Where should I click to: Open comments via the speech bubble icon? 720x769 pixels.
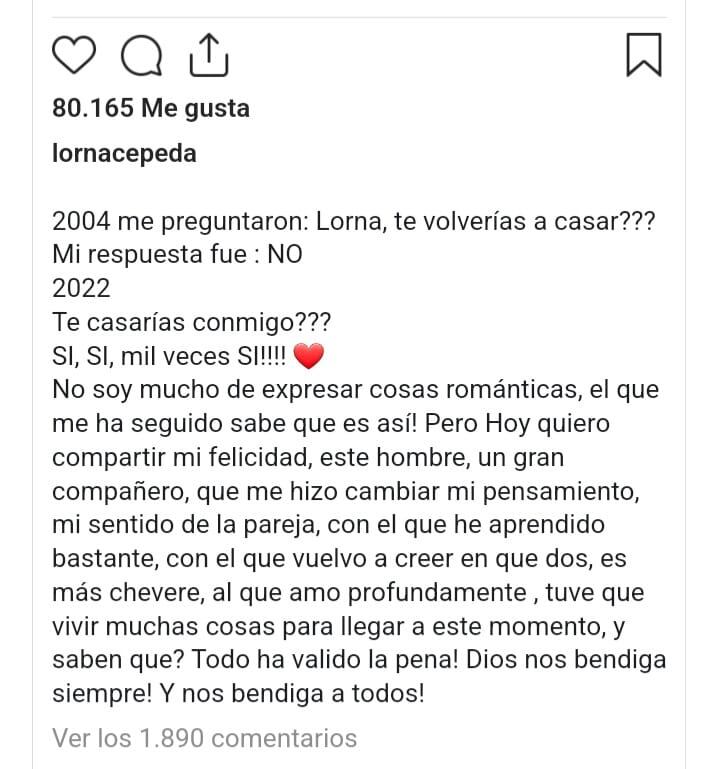[141, 55]
